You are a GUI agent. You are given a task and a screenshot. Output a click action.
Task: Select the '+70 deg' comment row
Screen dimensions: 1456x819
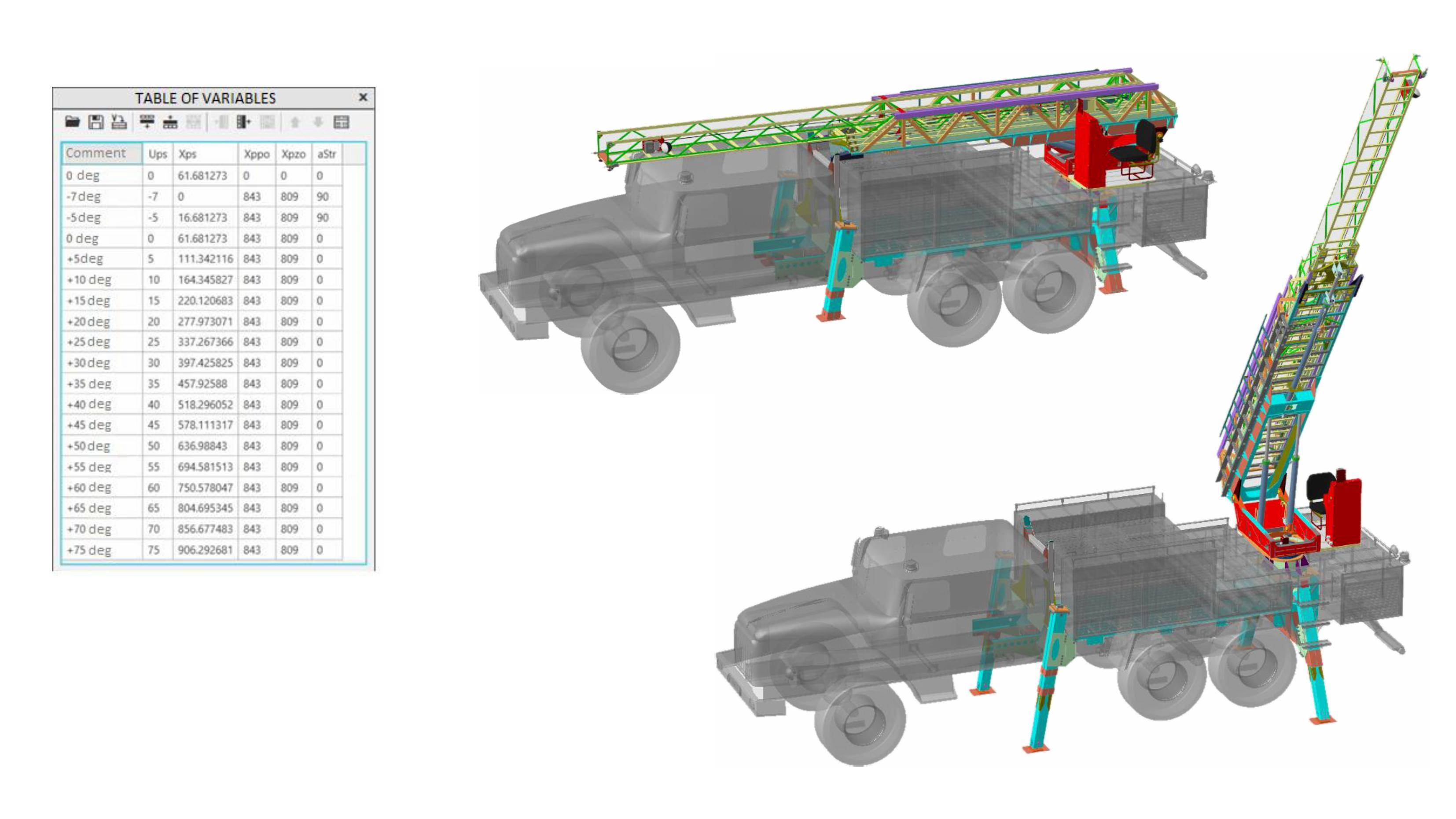pyautogui.click(x=102, y=529)
